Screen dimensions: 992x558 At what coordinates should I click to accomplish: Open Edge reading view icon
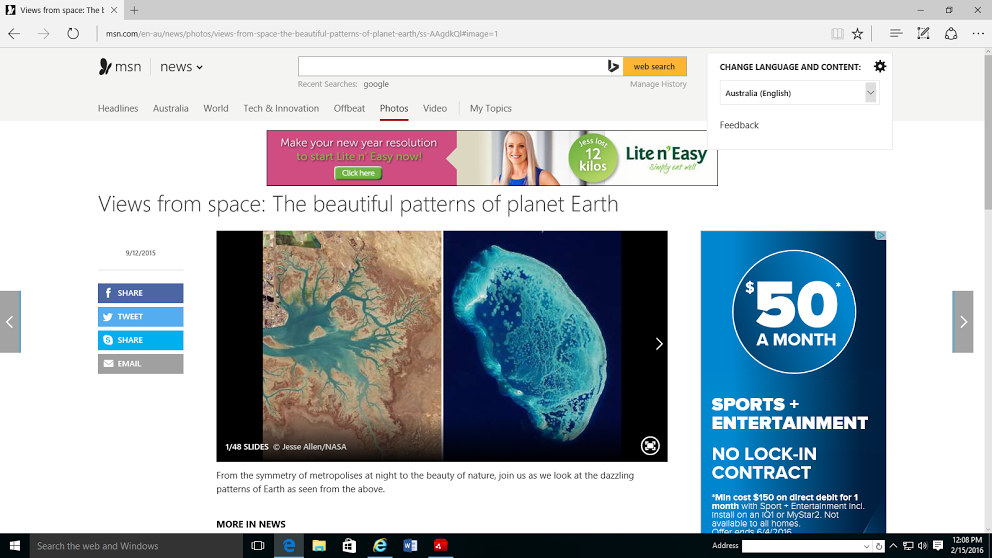[837, 33]
